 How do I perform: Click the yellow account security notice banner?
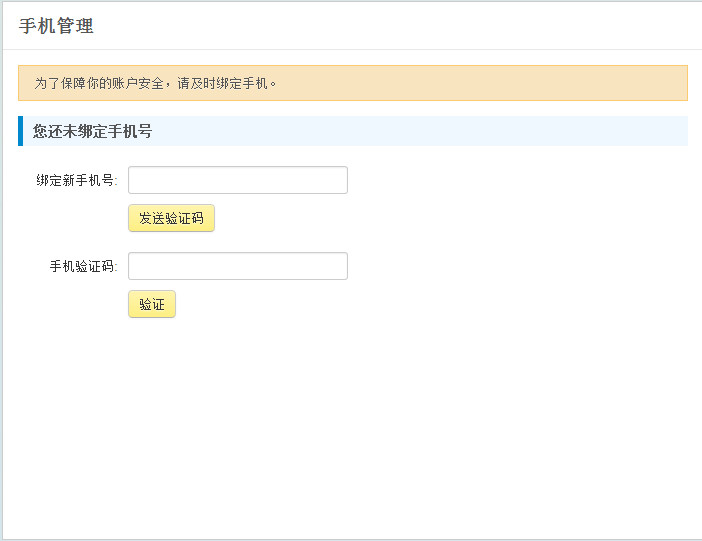(x=450, y=83)
